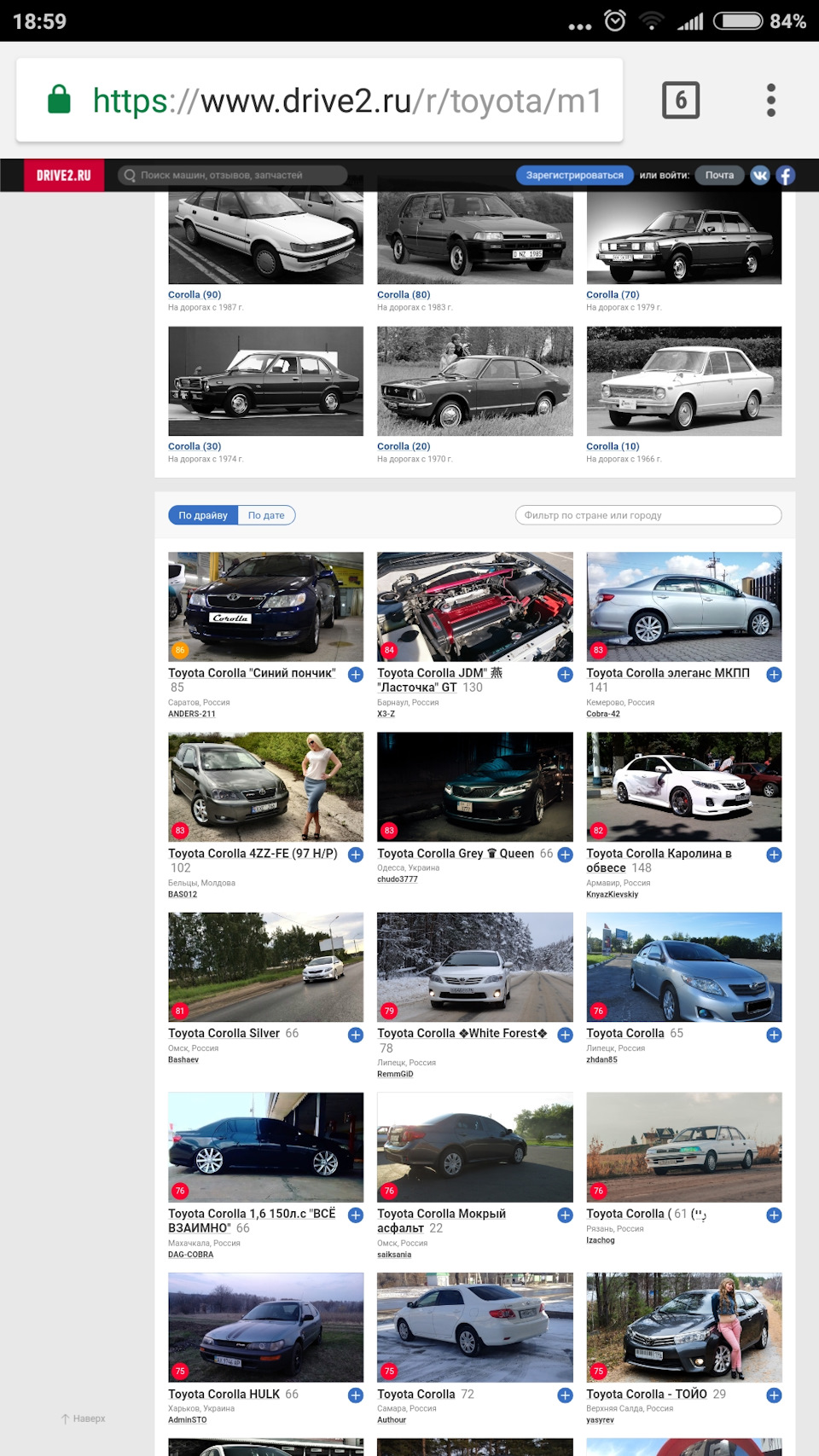The width and height of the screenshot is (819, 1456).
Task: Click the Corolla (30) black-and-white photo
Action: pos(266,381)
